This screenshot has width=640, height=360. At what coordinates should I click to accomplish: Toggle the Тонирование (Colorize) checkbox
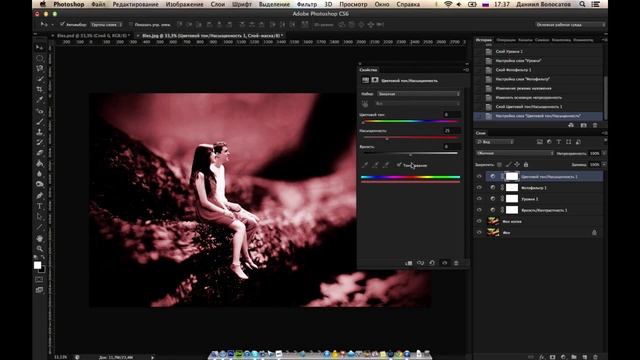click(x=399, y=165)
